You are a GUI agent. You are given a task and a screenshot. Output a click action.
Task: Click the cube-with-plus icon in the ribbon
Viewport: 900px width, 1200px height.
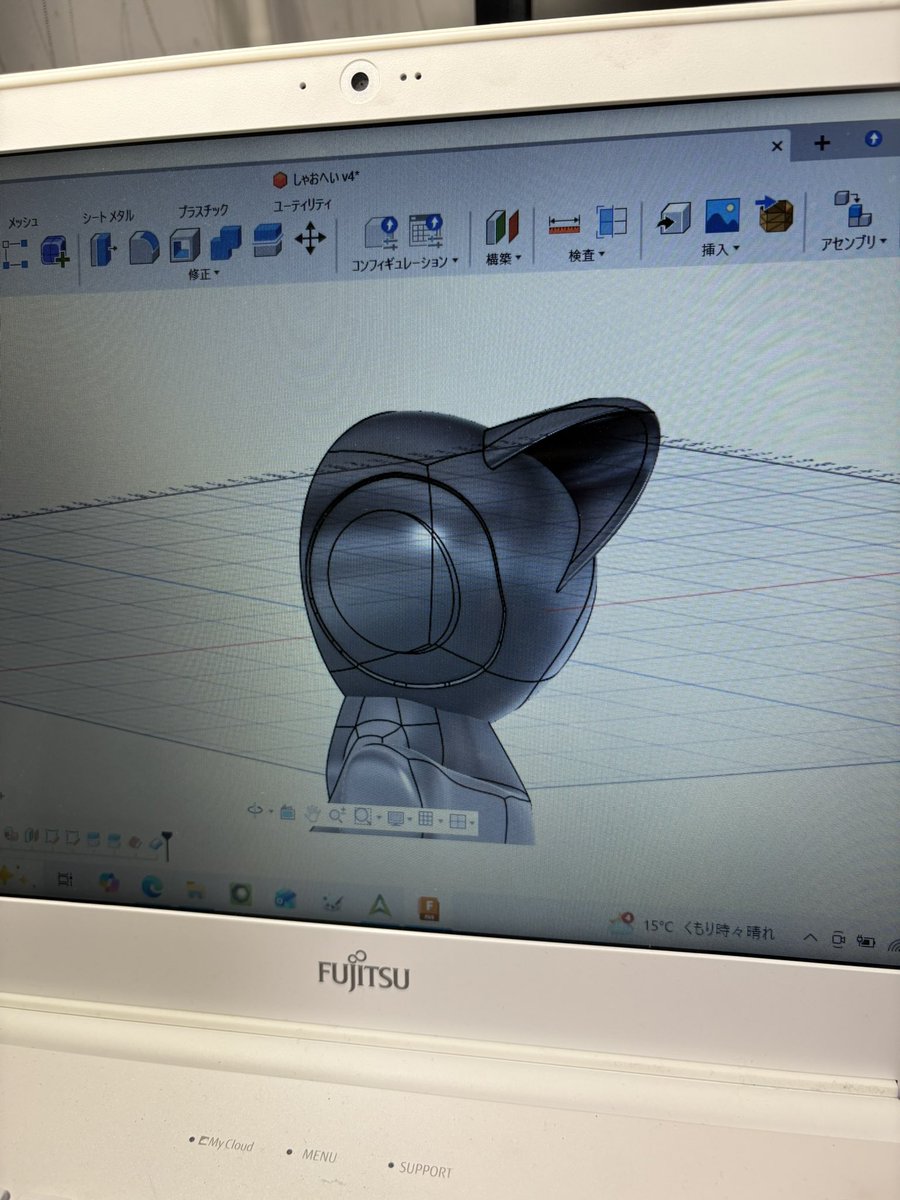coord(54,251)
